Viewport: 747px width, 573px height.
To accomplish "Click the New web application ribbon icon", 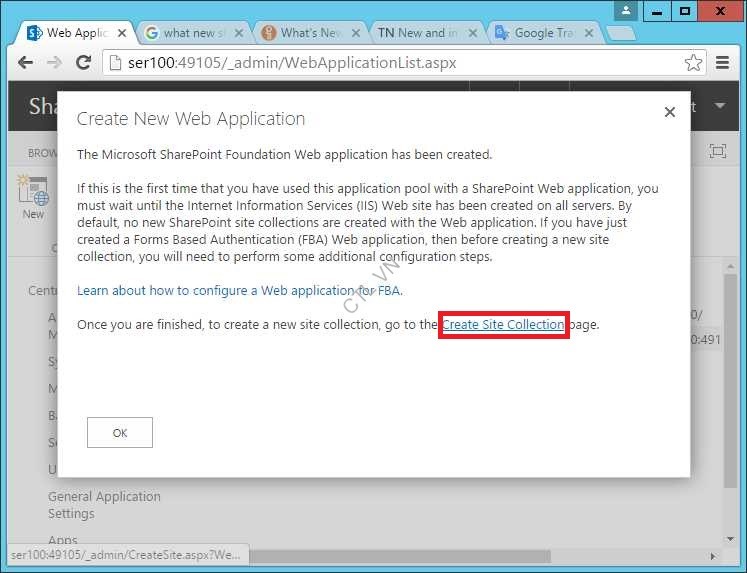I will pyautogui.click(x=33, y=196).
